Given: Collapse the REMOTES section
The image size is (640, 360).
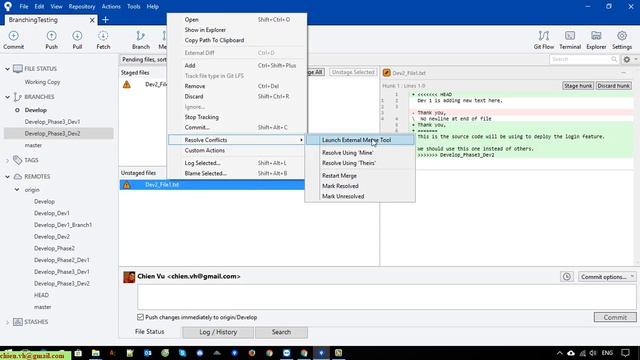Looking at the screenshot, I should pos(7,177).
